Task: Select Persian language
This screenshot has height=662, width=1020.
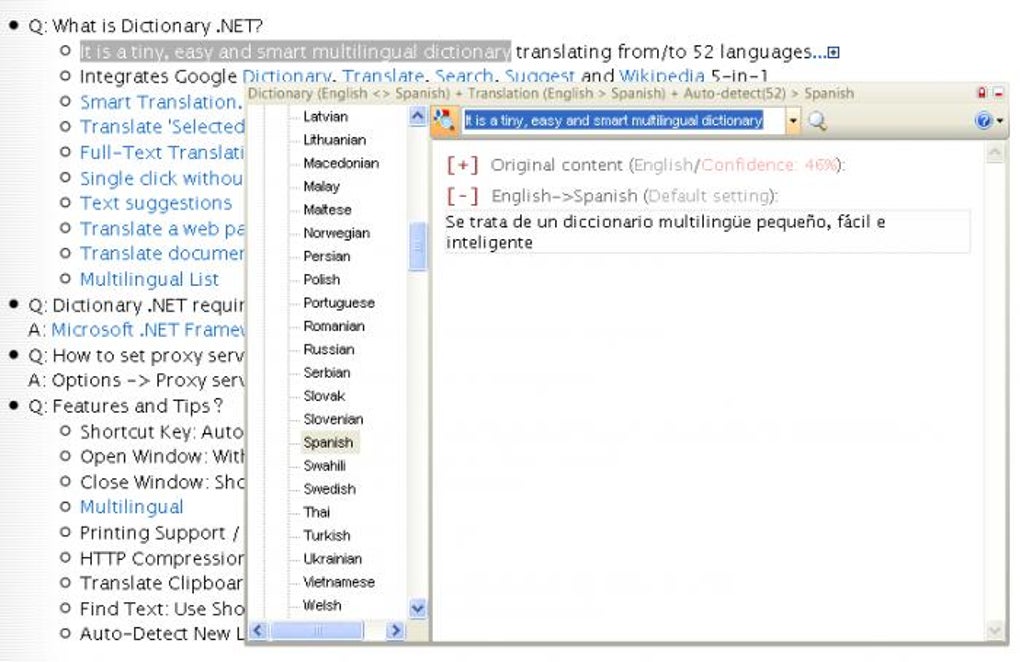Action: pyautogui.click(x=327, y=256)
